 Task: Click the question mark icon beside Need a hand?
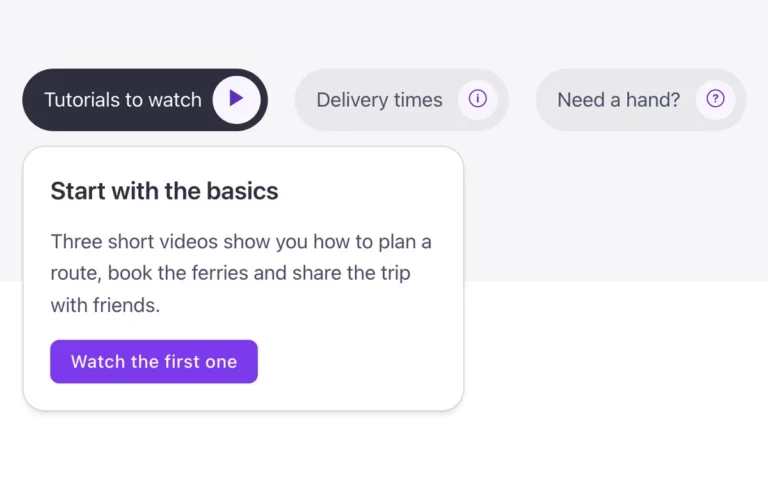[x=715, y=98]
